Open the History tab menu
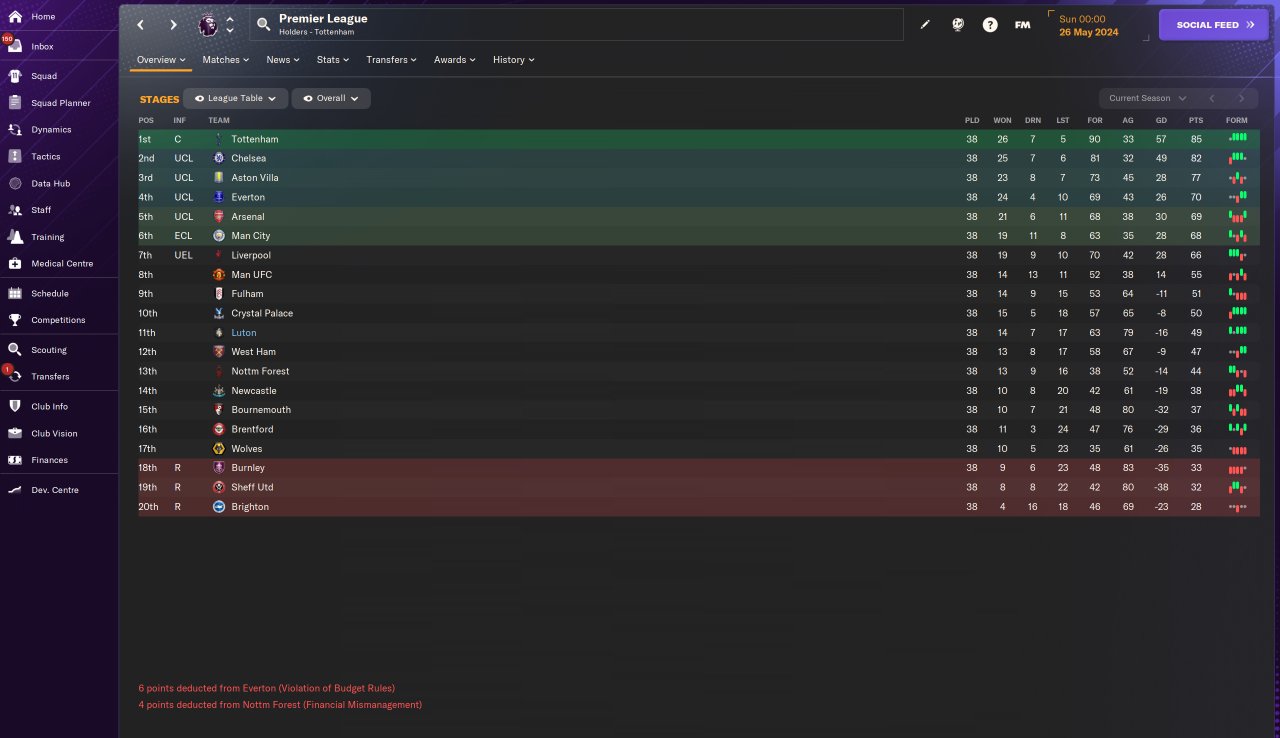1280x738 pixels. click(x=513, y=60)
